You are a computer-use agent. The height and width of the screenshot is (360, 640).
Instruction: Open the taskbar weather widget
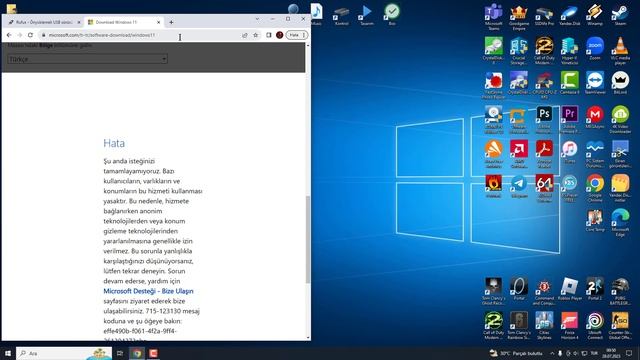click(516, 353)
